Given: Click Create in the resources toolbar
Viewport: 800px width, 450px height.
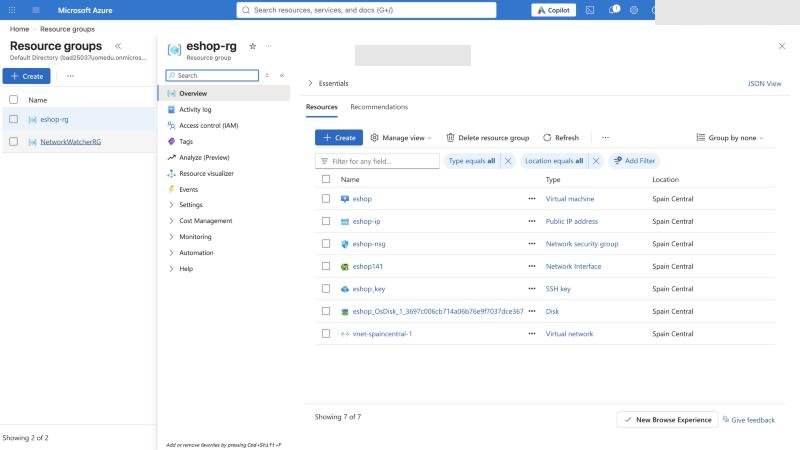Looking at the screenshot, I should point(339,137).
